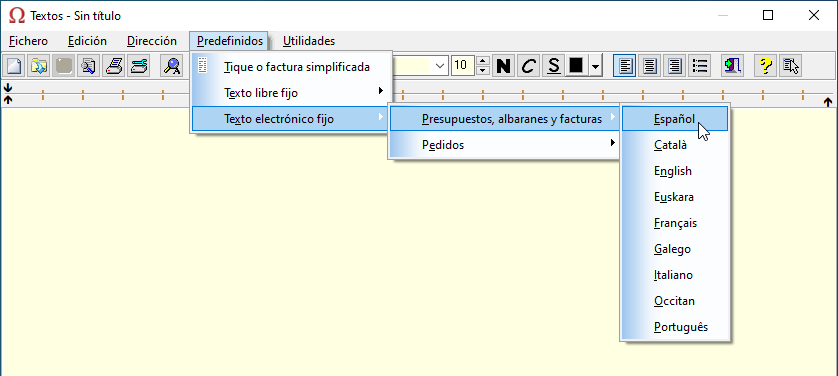838x376 pixels.
Task: Maximize the Textos window
Action: (x=768, y=15)
